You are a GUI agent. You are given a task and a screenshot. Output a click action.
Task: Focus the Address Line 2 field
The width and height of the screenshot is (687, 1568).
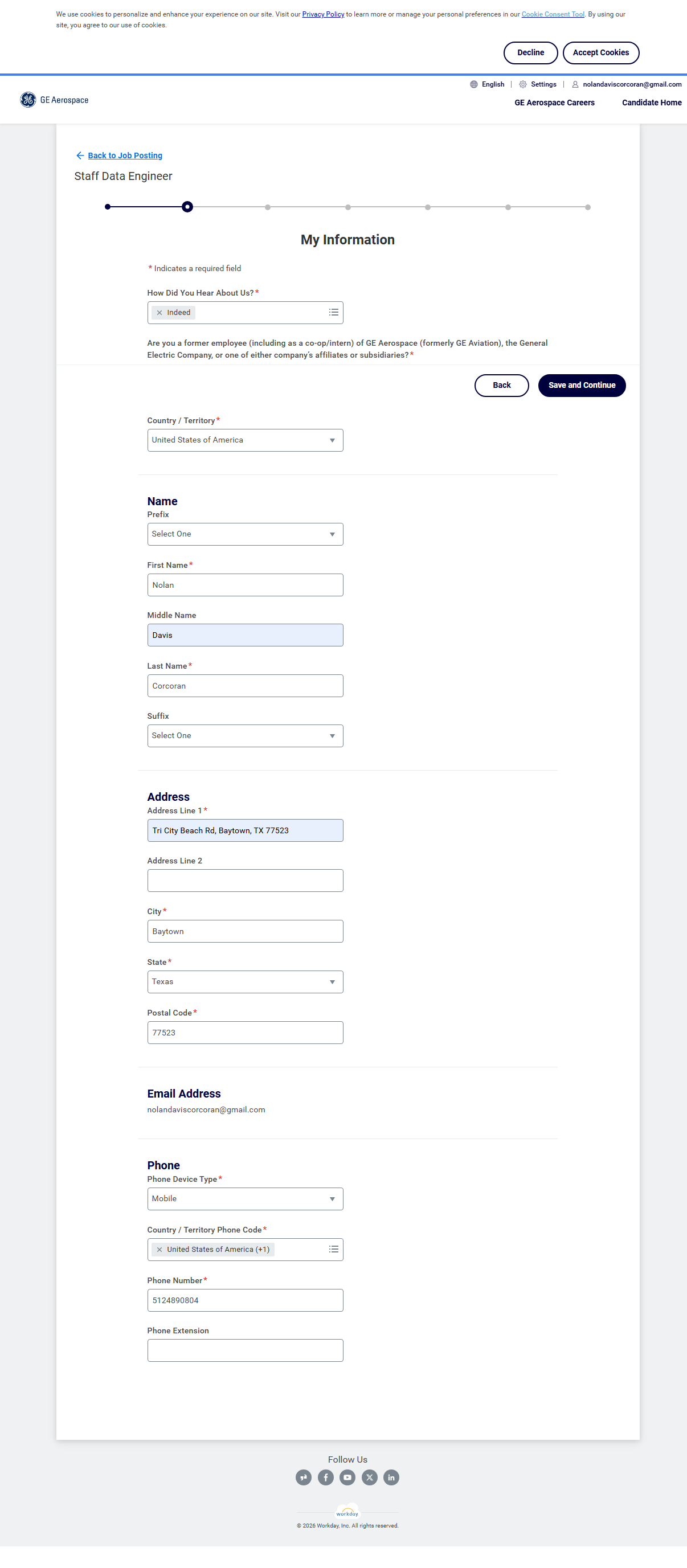pos(245,881)
